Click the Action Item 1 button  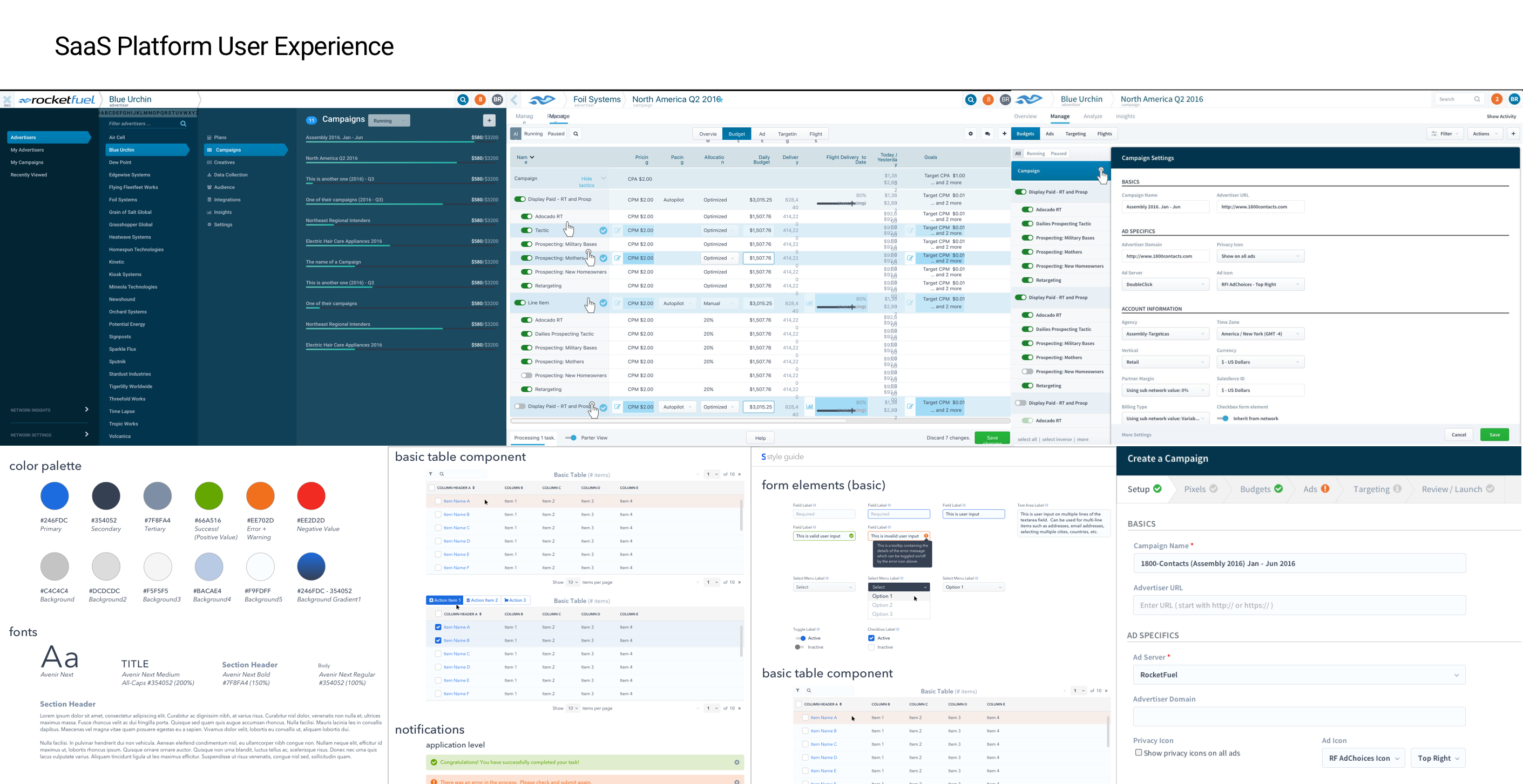(x=445, y=600)
